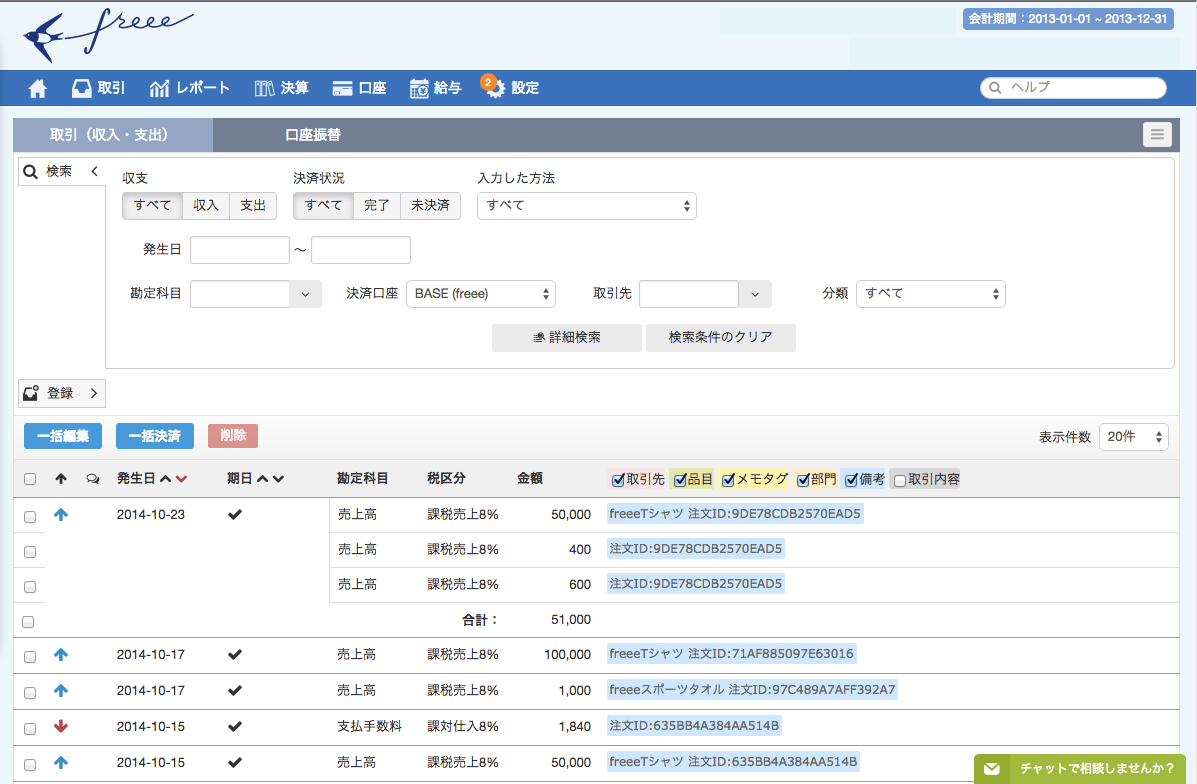Click the red expense arrow on 2014-10-15 row
The height and width of the screenshot is (784, 1197).
click(61, 727)
